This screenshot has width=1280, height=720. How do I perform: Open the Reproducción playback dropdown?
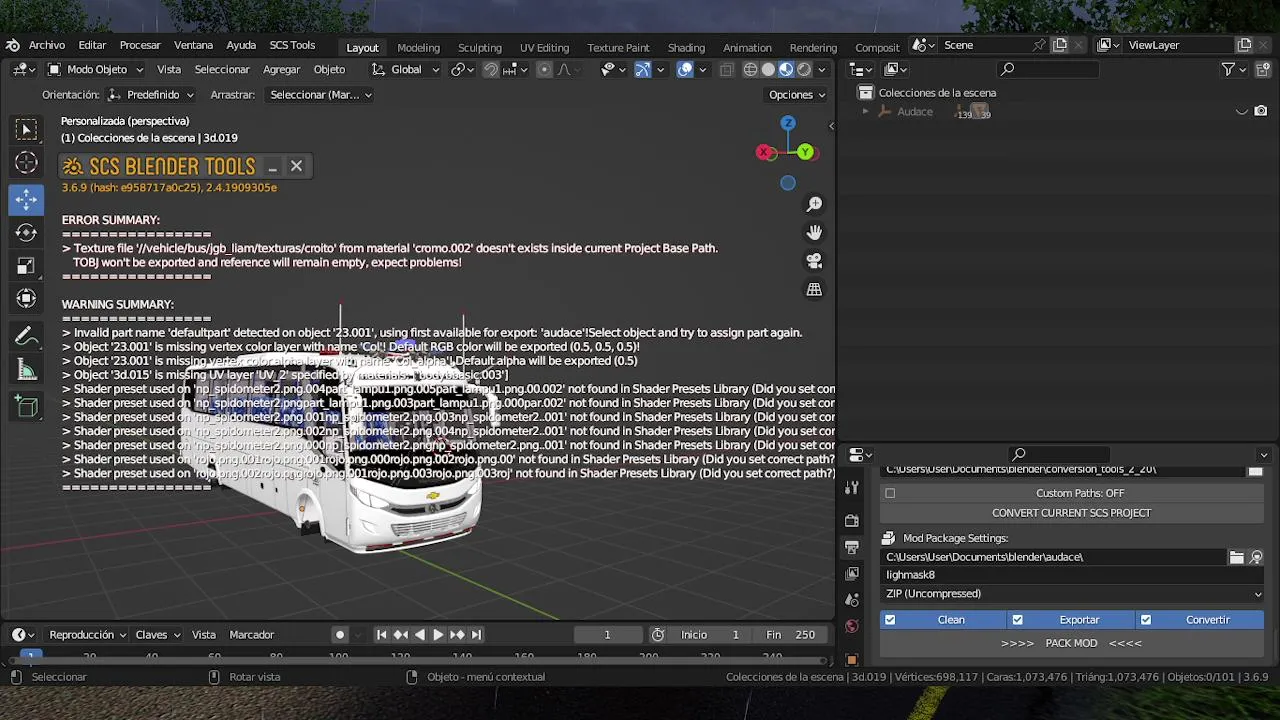pos(88,635)
